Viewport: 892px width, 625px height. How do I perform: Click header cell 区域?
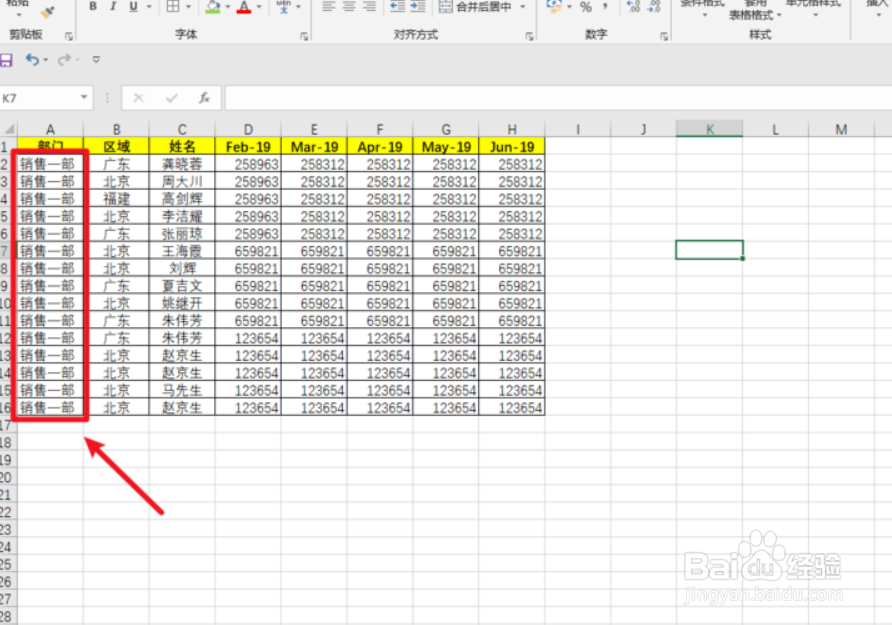click(116, 147)
